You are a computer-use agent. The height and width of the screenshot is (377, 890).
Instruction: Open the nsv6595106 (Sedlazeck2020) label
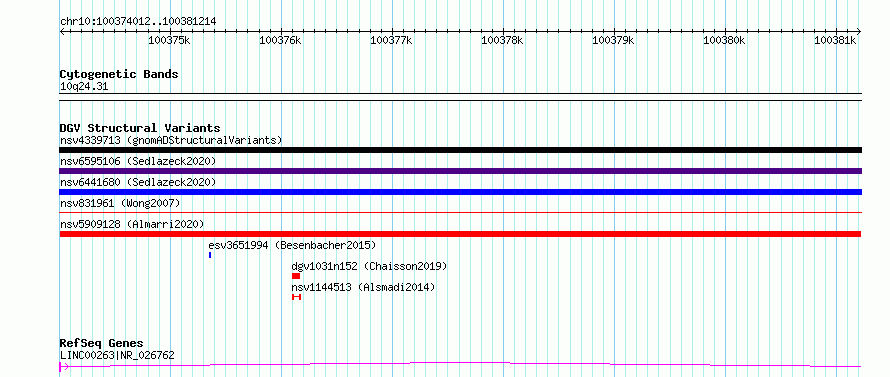point(138,161)
